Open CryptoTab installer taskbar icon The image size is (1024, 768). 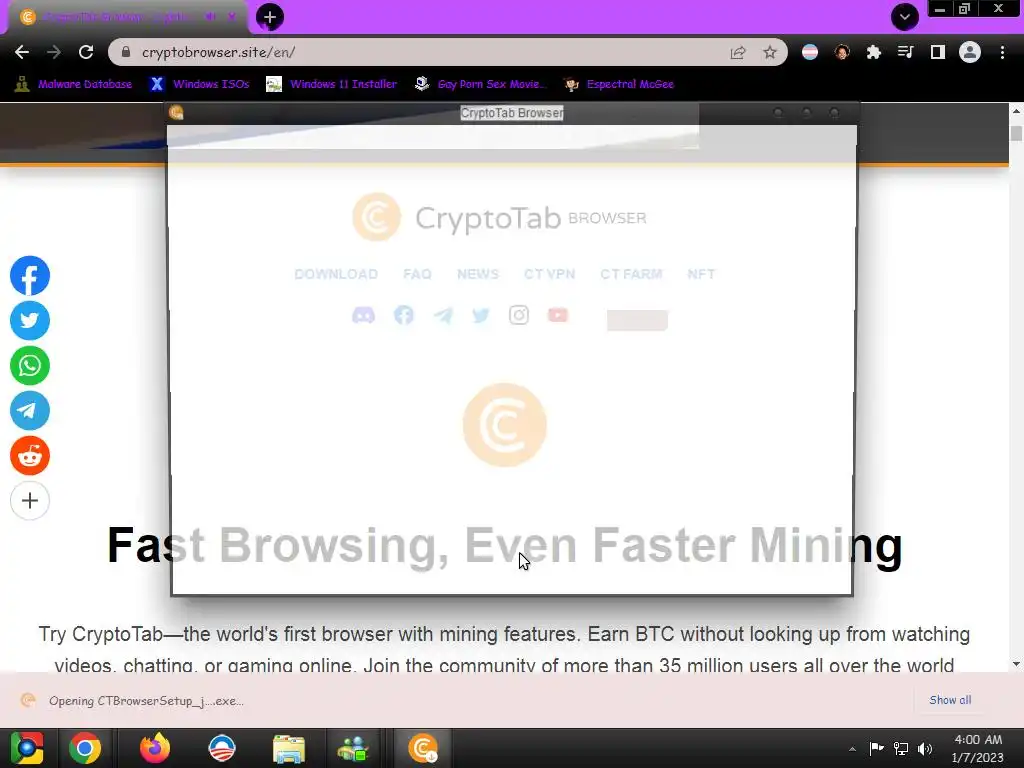(423, 748)
